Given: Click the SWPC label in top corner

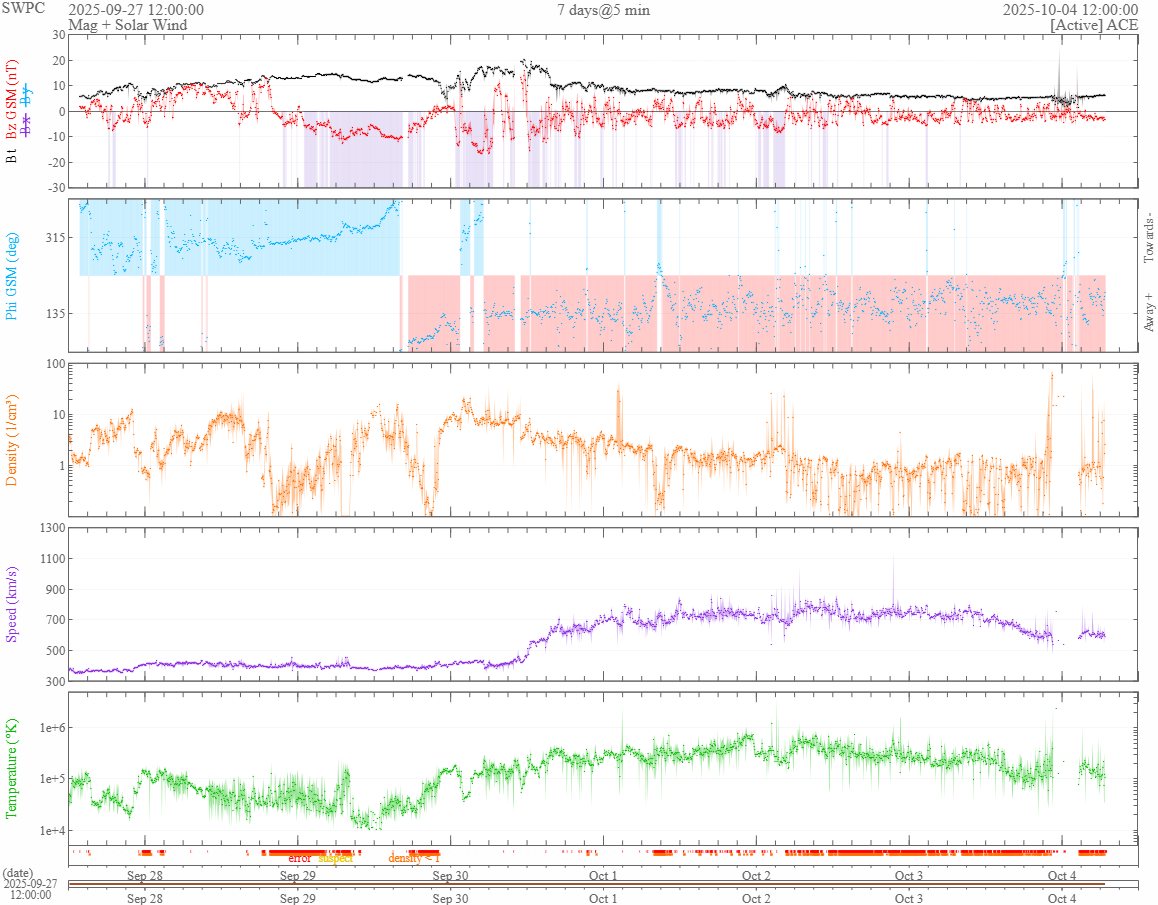Looking at the screenshot, I should (x=24, y=8).
